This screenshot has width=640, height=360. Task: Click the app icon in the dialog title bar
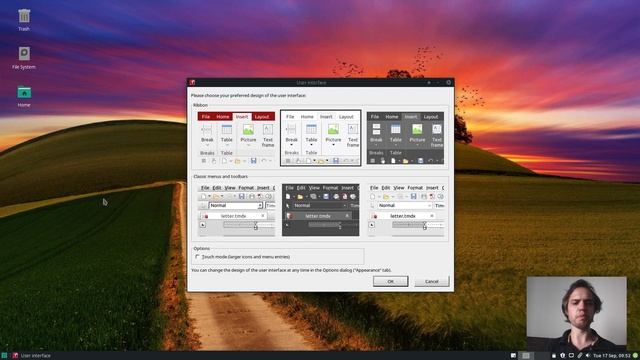click(192, 82)
